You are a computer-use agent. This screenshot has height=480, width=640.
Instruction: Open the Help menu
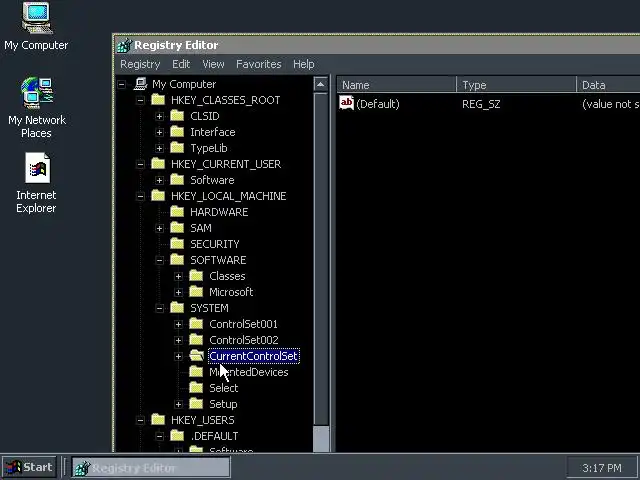pos(303,64)
